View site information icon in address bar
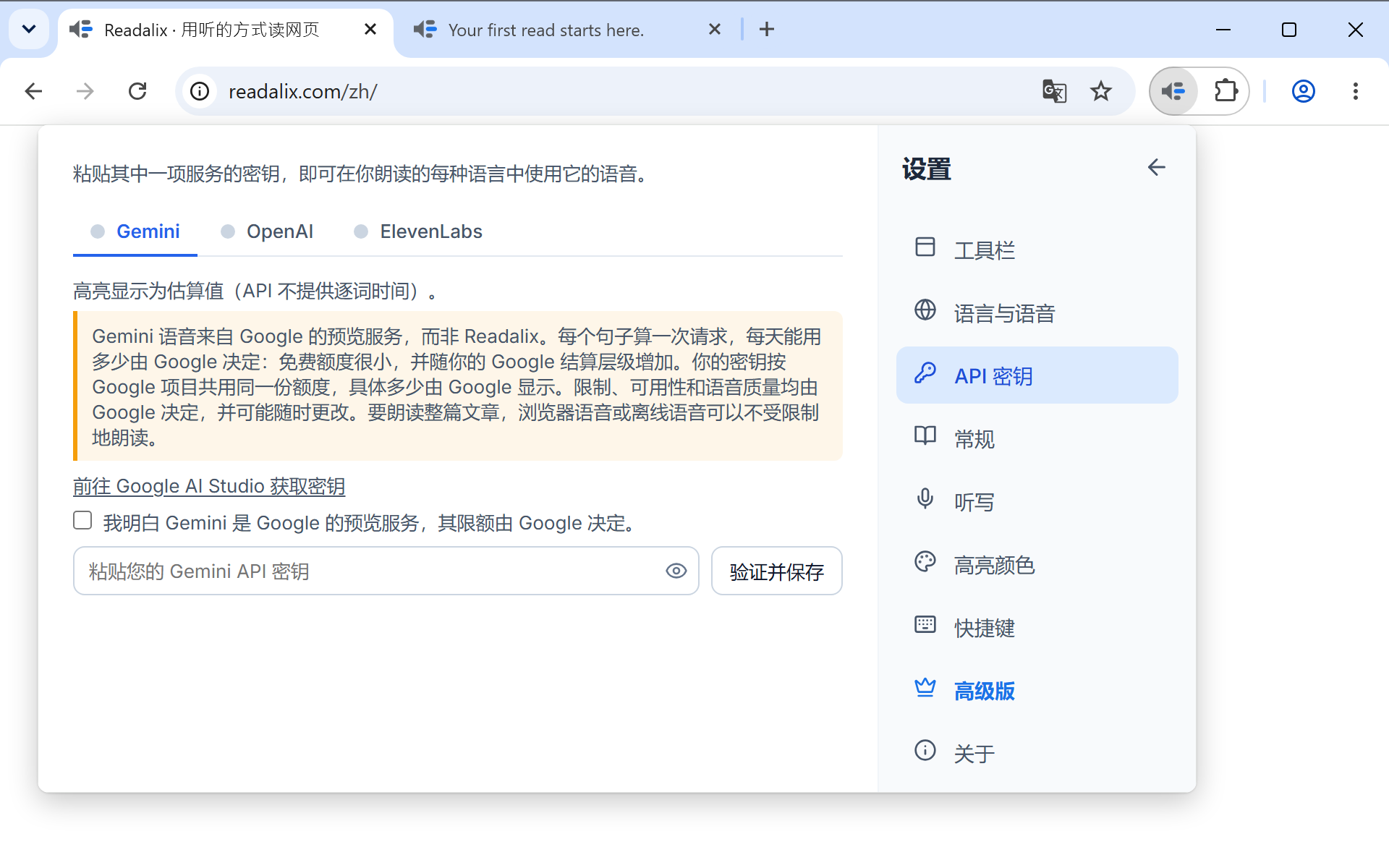Screen dimensions: 1389x868 200,91
